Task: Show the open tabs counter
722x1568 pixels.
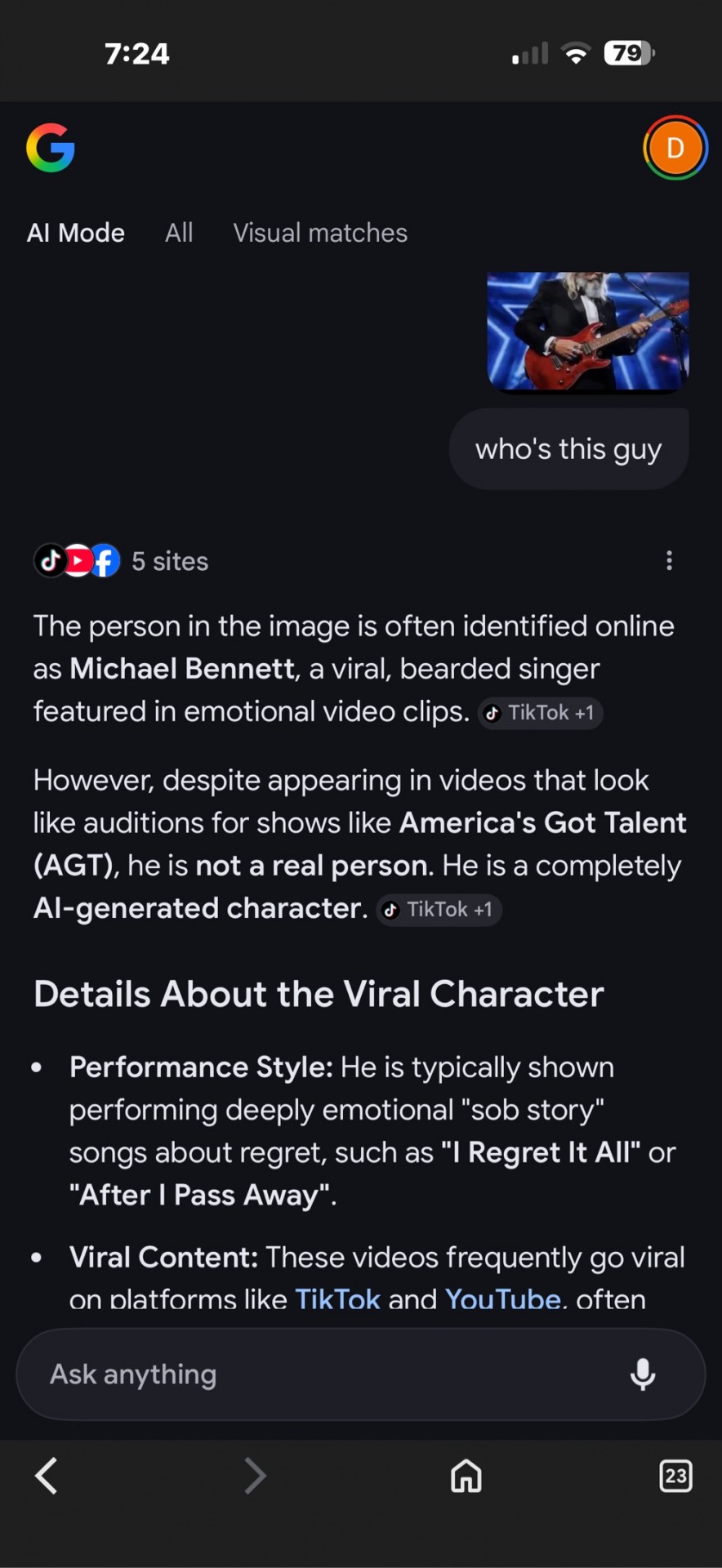Action: pos(675,1476)
